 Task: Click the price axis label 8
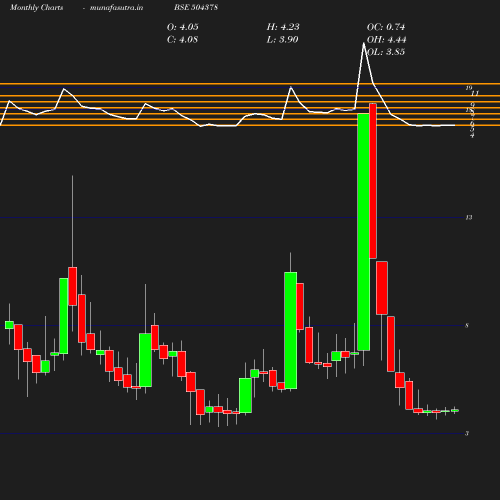coord(467,326)
